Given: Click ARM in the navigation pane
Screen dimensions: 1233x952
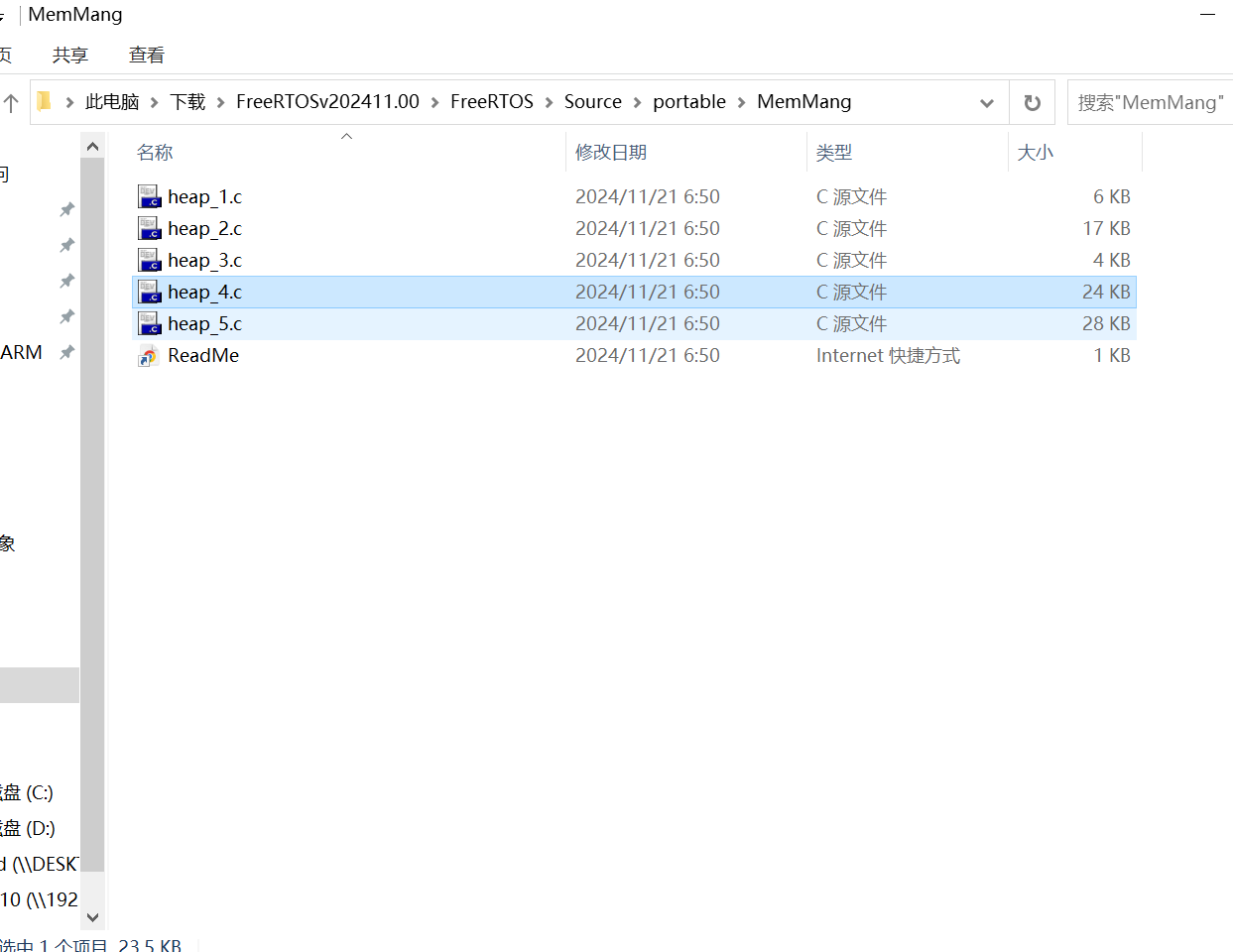Looking at the screenshot, I should click(22, 352).
